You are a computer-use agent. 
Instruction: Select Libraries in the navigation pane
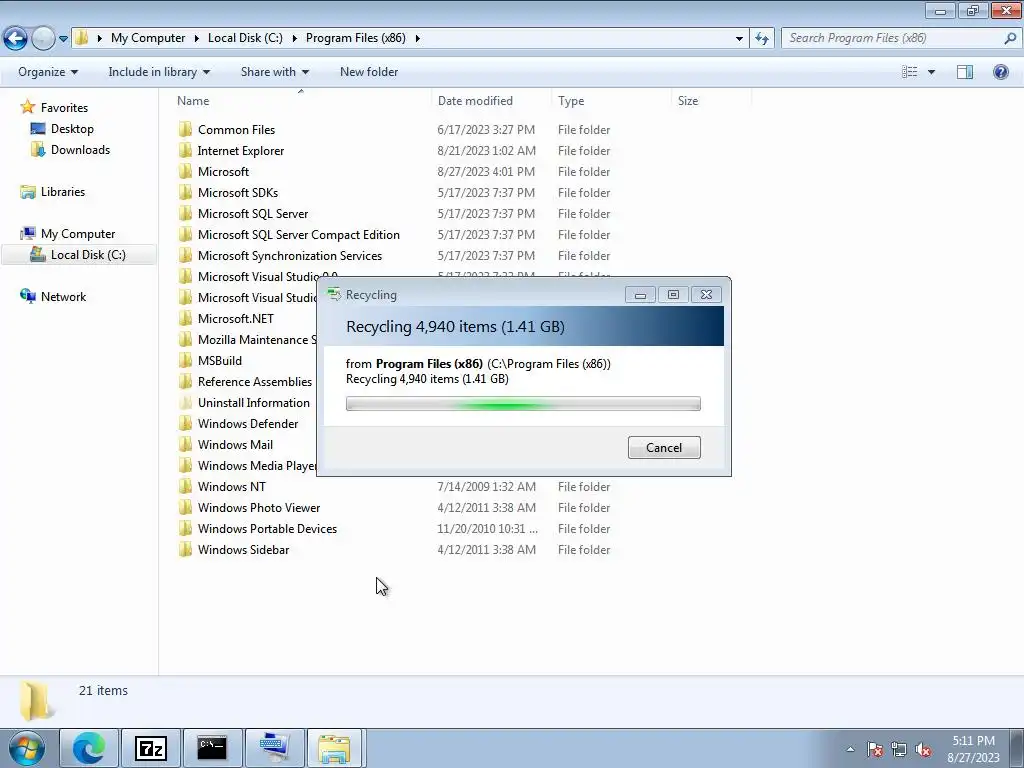[x=63, y=191]
